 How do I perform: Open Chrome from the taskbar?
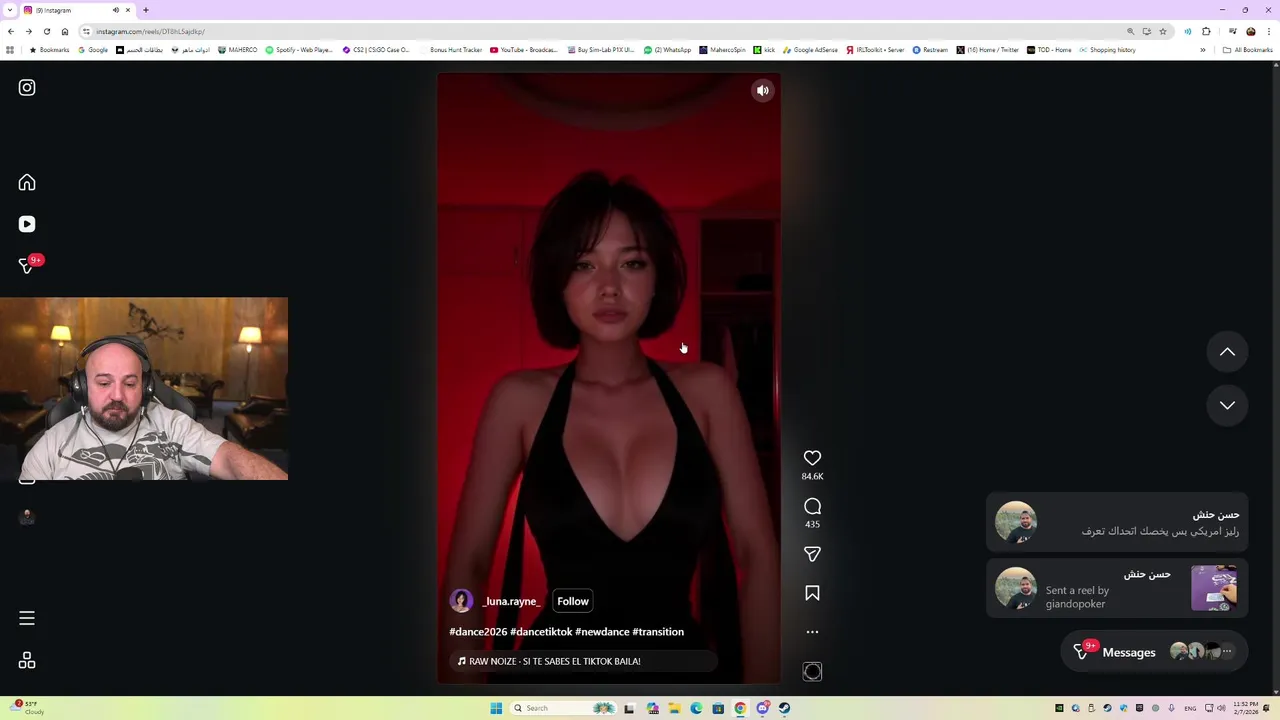coord(740,708)
